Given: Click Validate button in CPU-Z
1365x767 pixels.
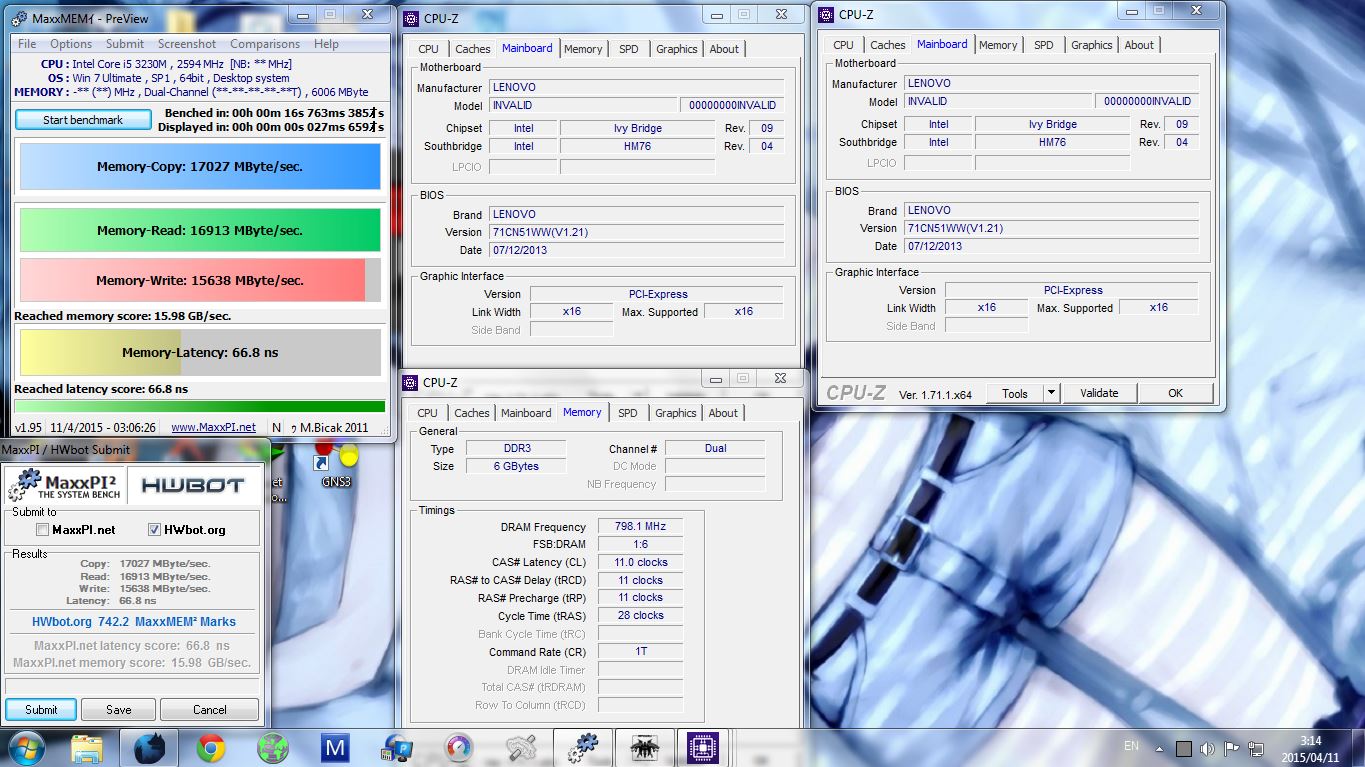Looking at the screenshot, I should [x=1099, y=393].
